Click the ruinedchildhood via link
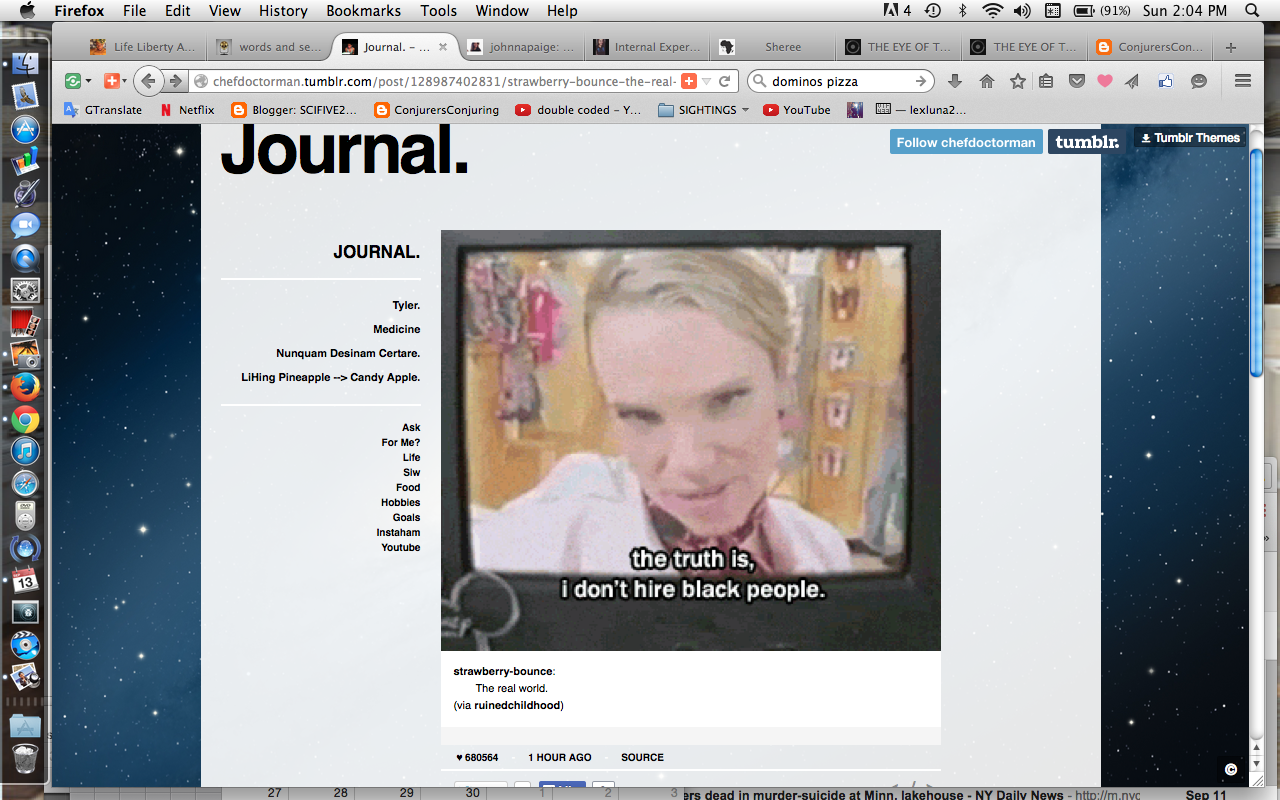 point(517,705)
